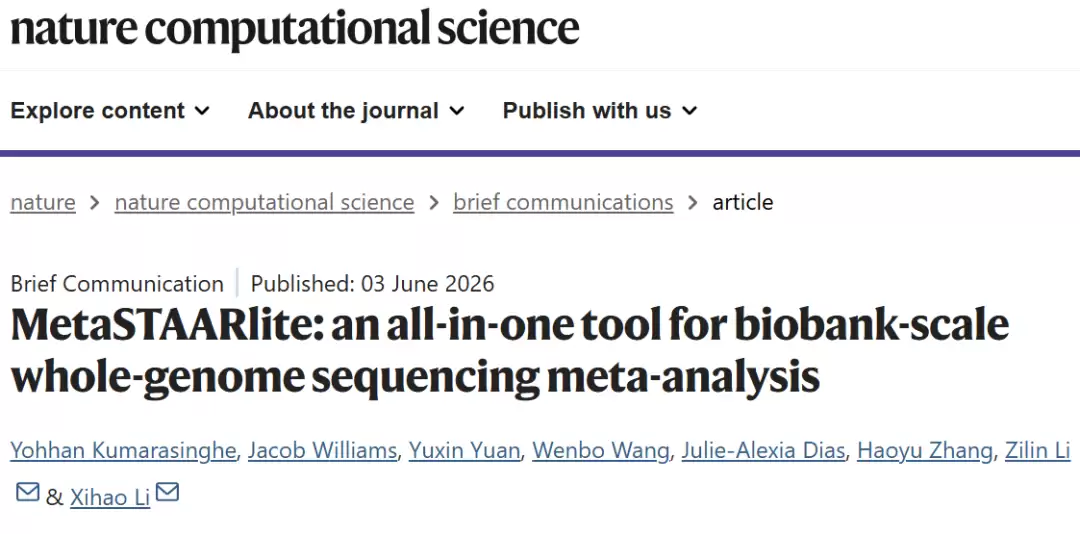
Task: Expand the Publish with us chevron
Action: (689, 111)
